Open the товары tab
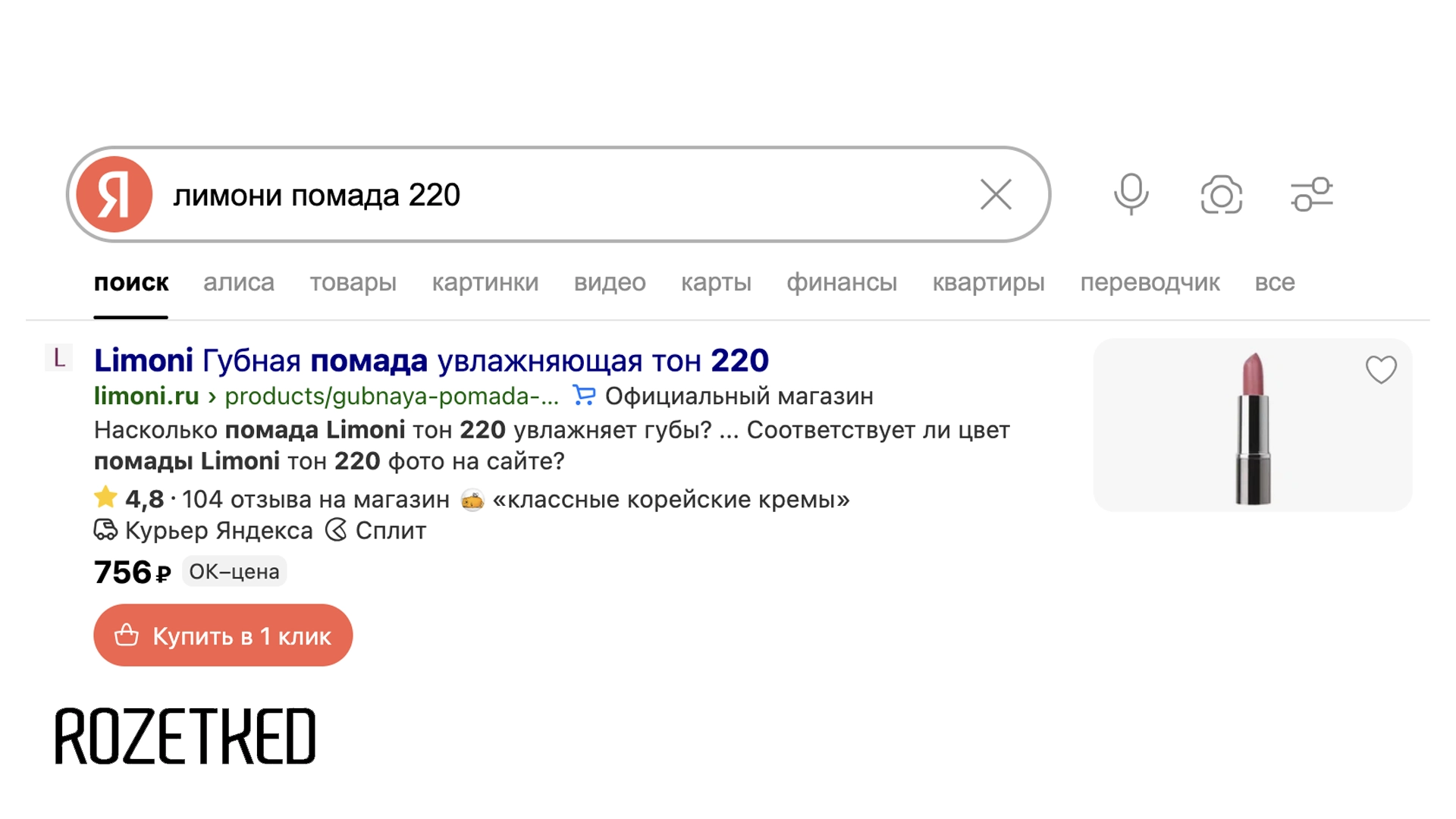The height and width of the screenshot is (819, 1456). click(x=353, y=282)
